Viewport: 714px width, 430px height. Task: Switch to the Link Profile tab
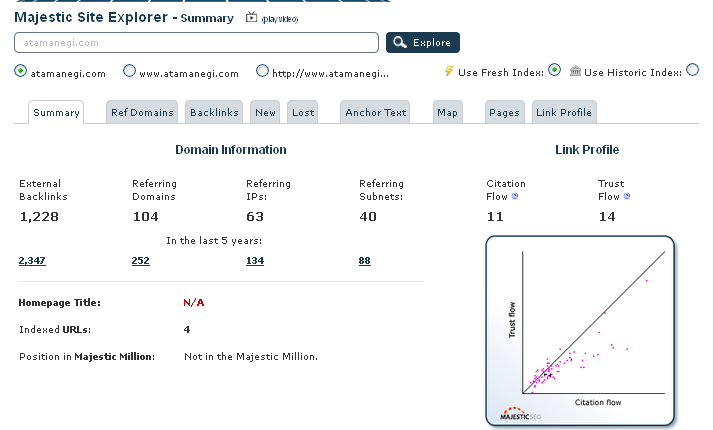[x=564, y=112]
